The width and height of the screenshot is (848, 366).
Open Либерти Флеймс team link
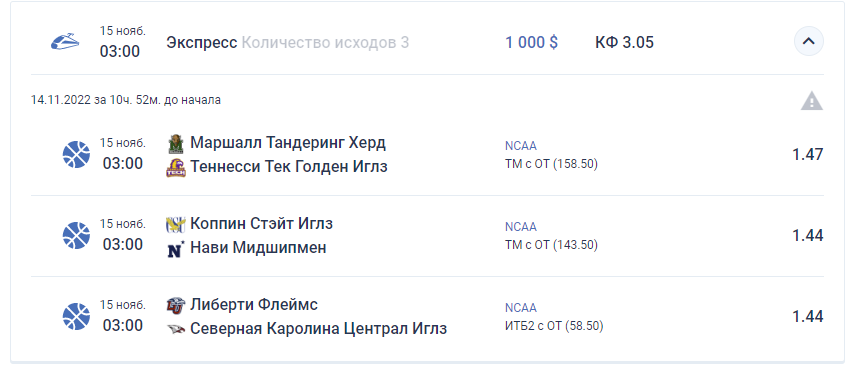(254, 305)
